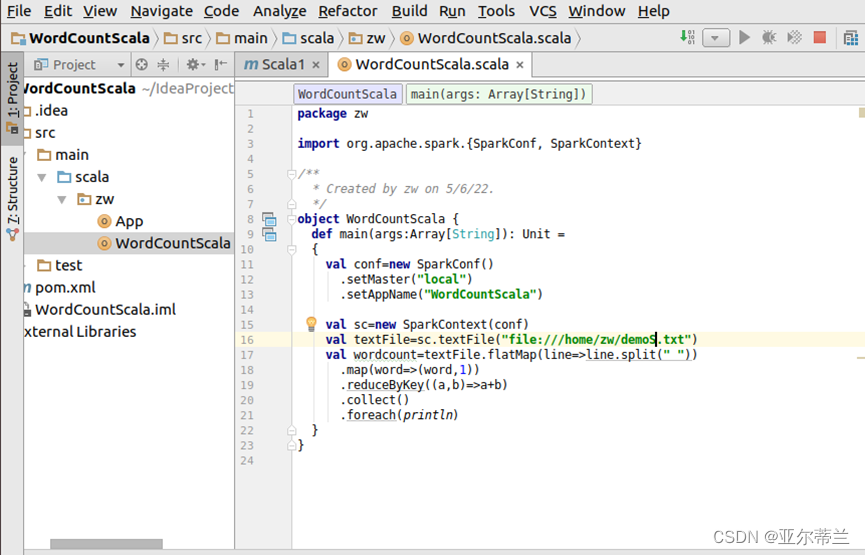Viewport: 865px width, 555px height.
Task: Click main(args: Array[String]) editor breadcrumb
Action: click(x=499, y=94)
